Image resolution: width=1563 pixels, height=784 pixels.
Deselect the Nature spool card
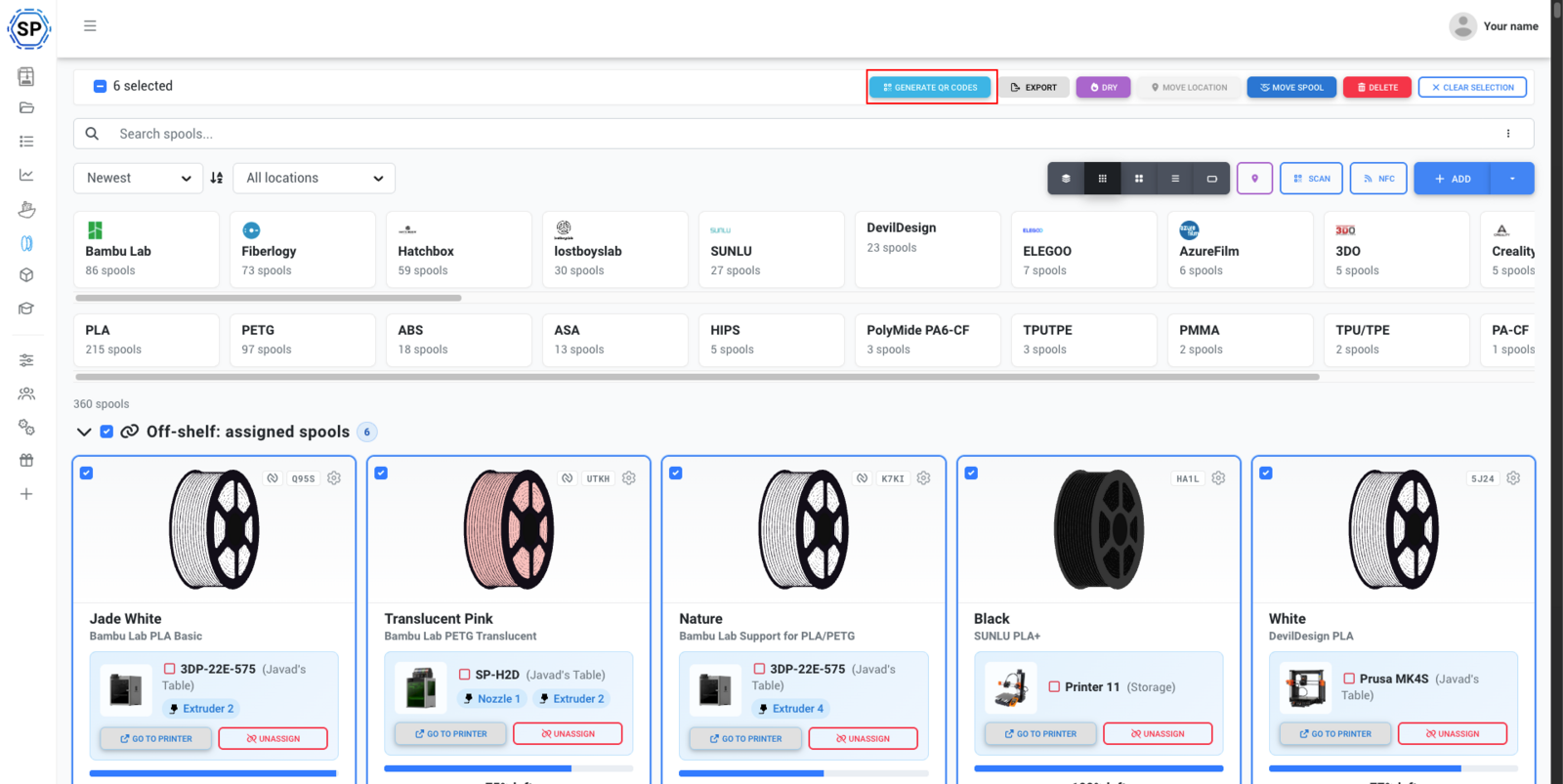[x=676, y=473]
